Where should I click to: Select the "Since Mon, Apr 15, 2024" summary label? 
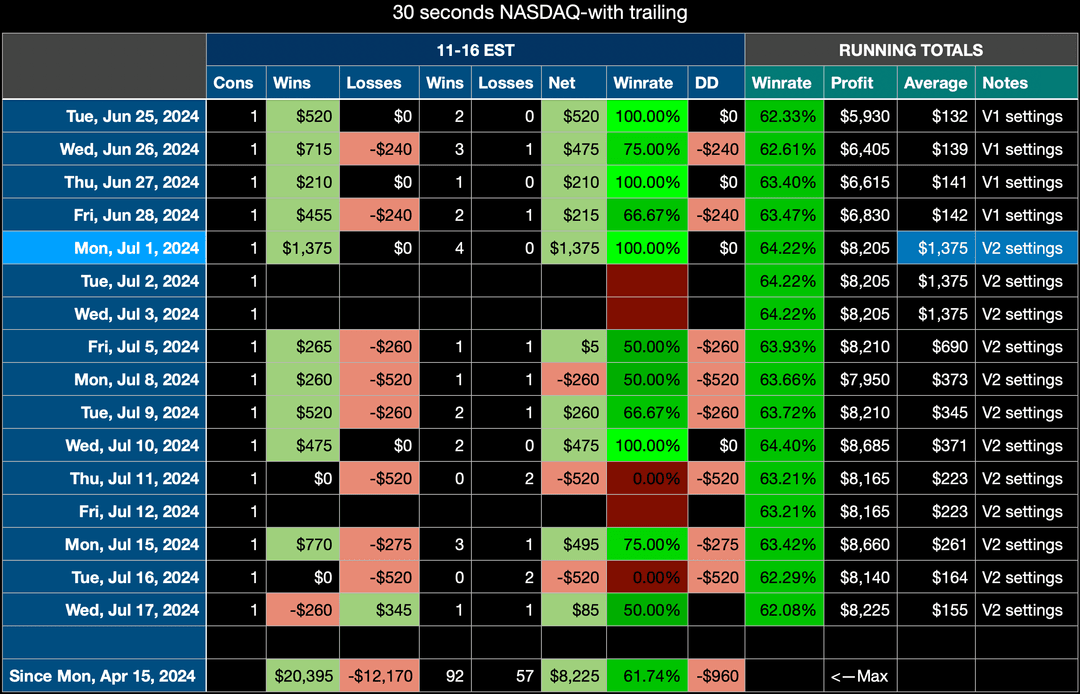pos(104,676)
